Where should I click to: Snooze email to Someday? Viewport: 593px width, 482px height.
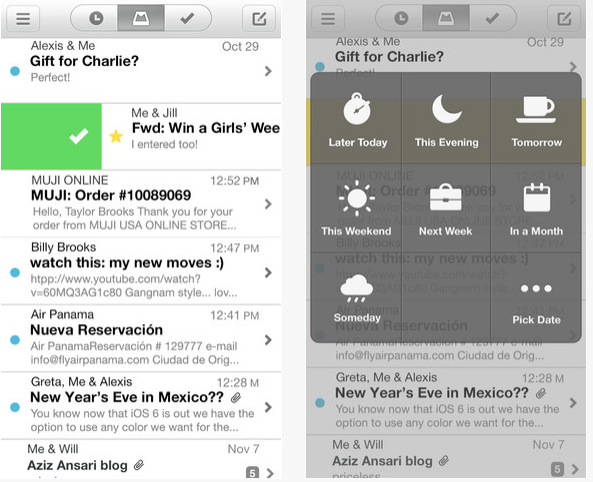tap(357, 298)
